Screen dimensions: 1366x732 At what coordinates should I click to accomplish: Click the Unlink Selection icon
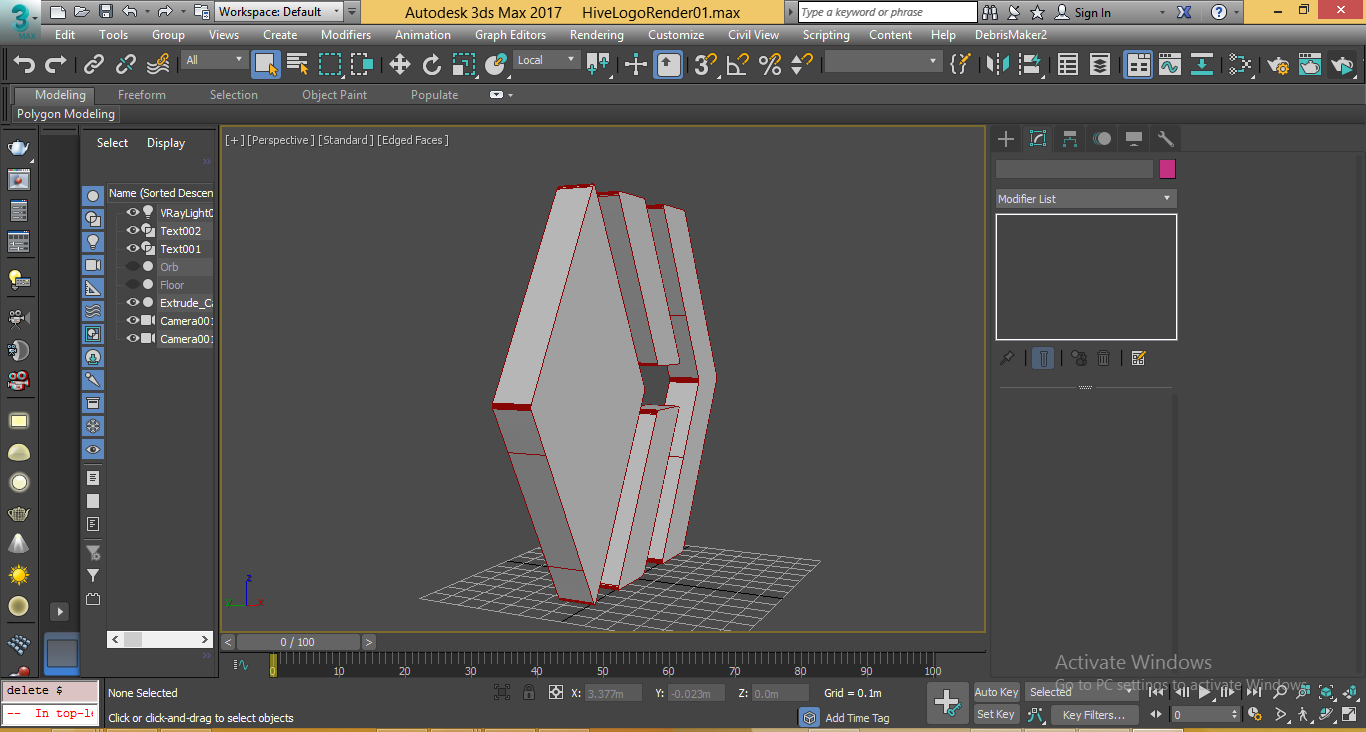126,65
